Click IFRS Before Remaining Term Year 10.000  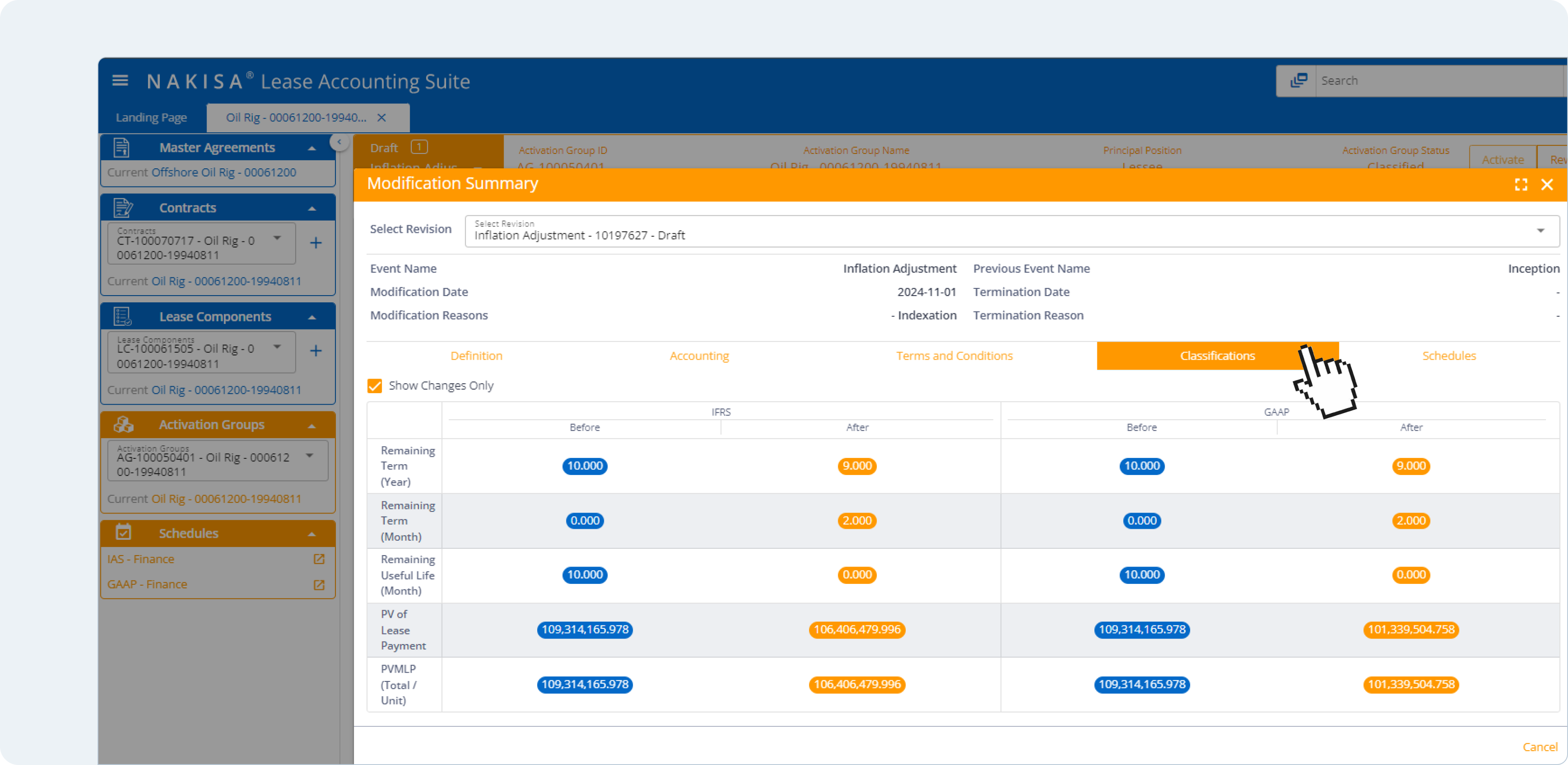584,466
